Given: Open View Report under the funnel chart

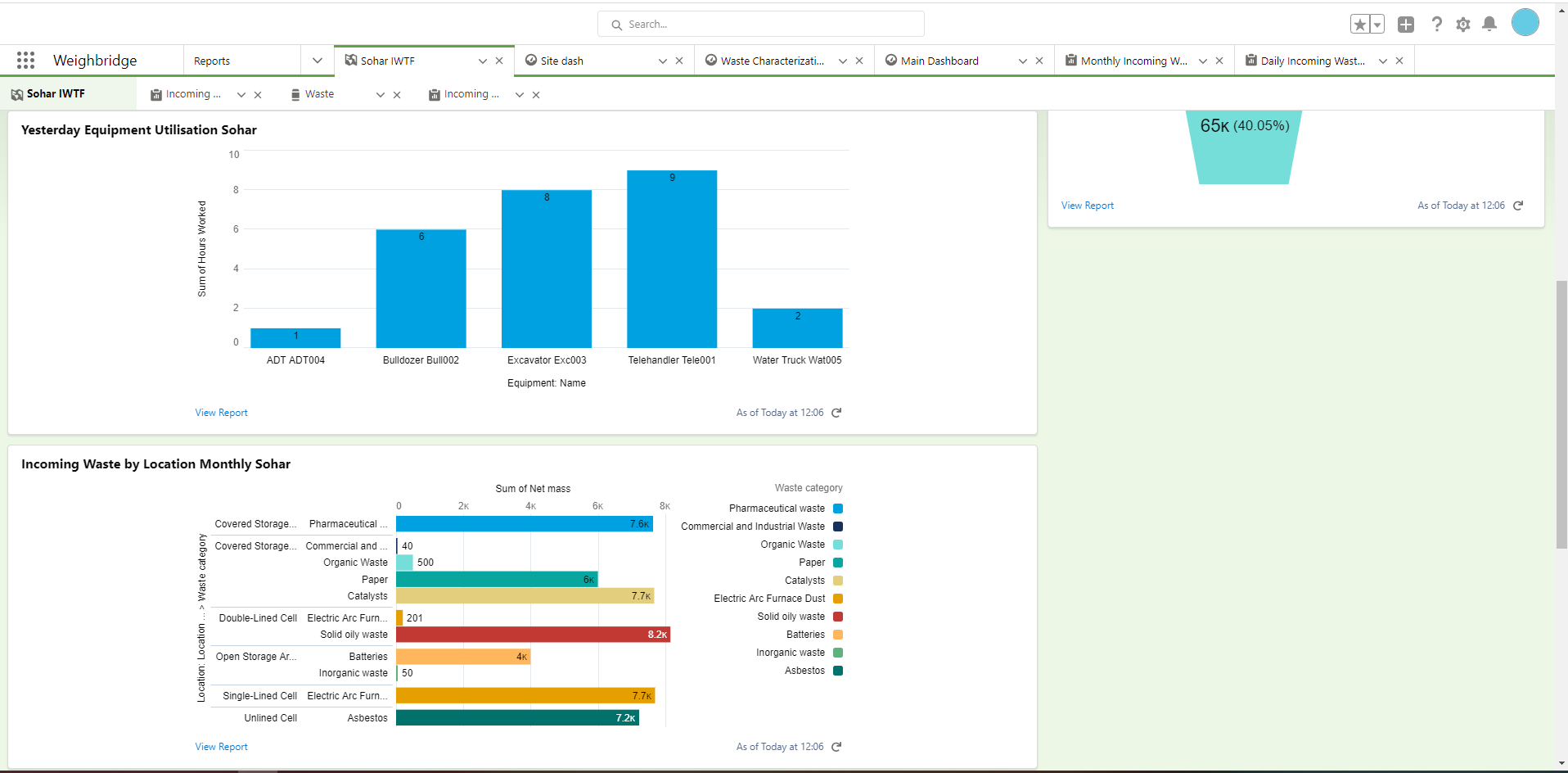Looking at the screenshot, I should (x=1088, y=206).
